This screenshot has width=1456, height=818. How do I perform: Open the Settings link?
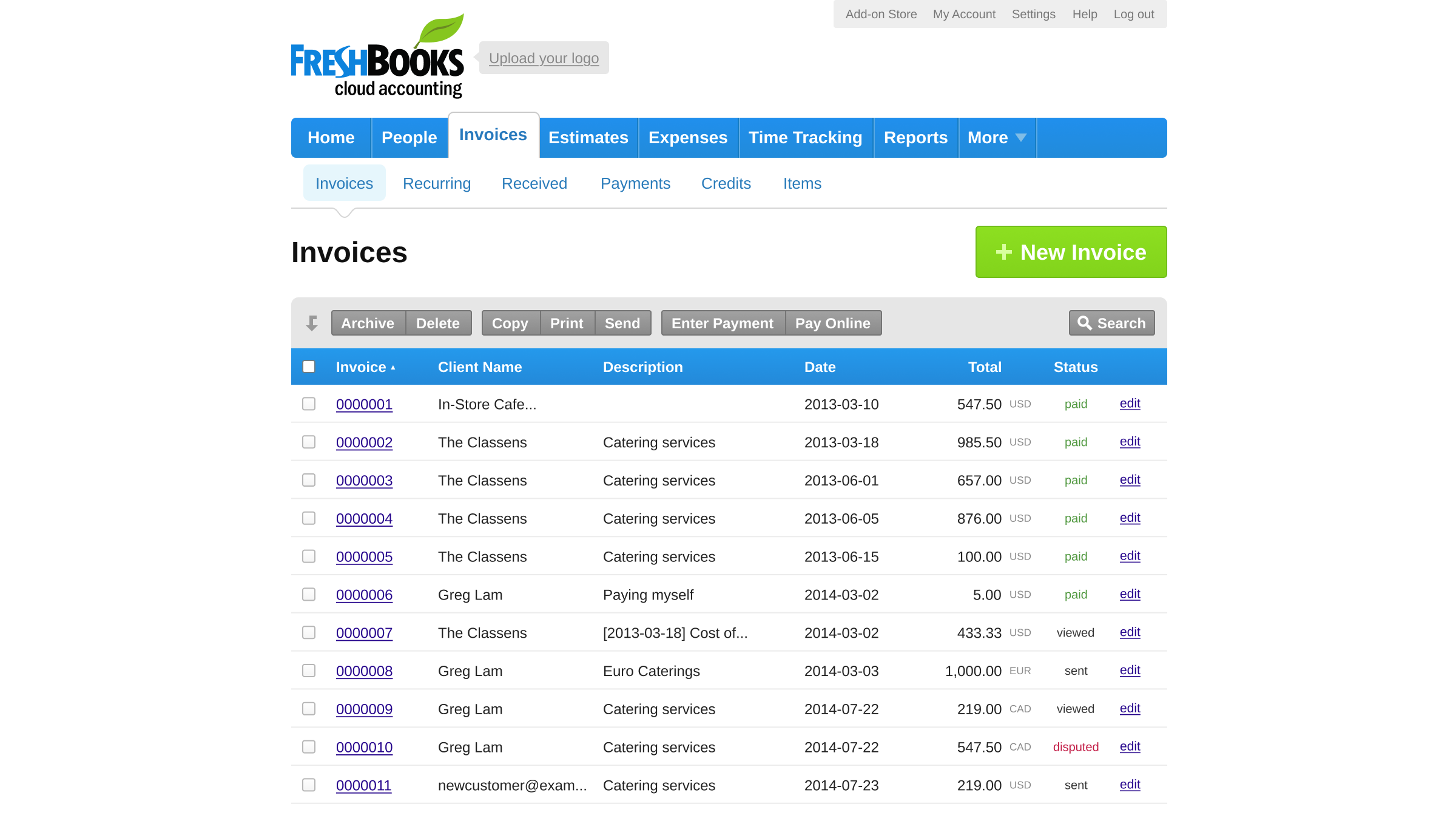[x=1033, y=14]
